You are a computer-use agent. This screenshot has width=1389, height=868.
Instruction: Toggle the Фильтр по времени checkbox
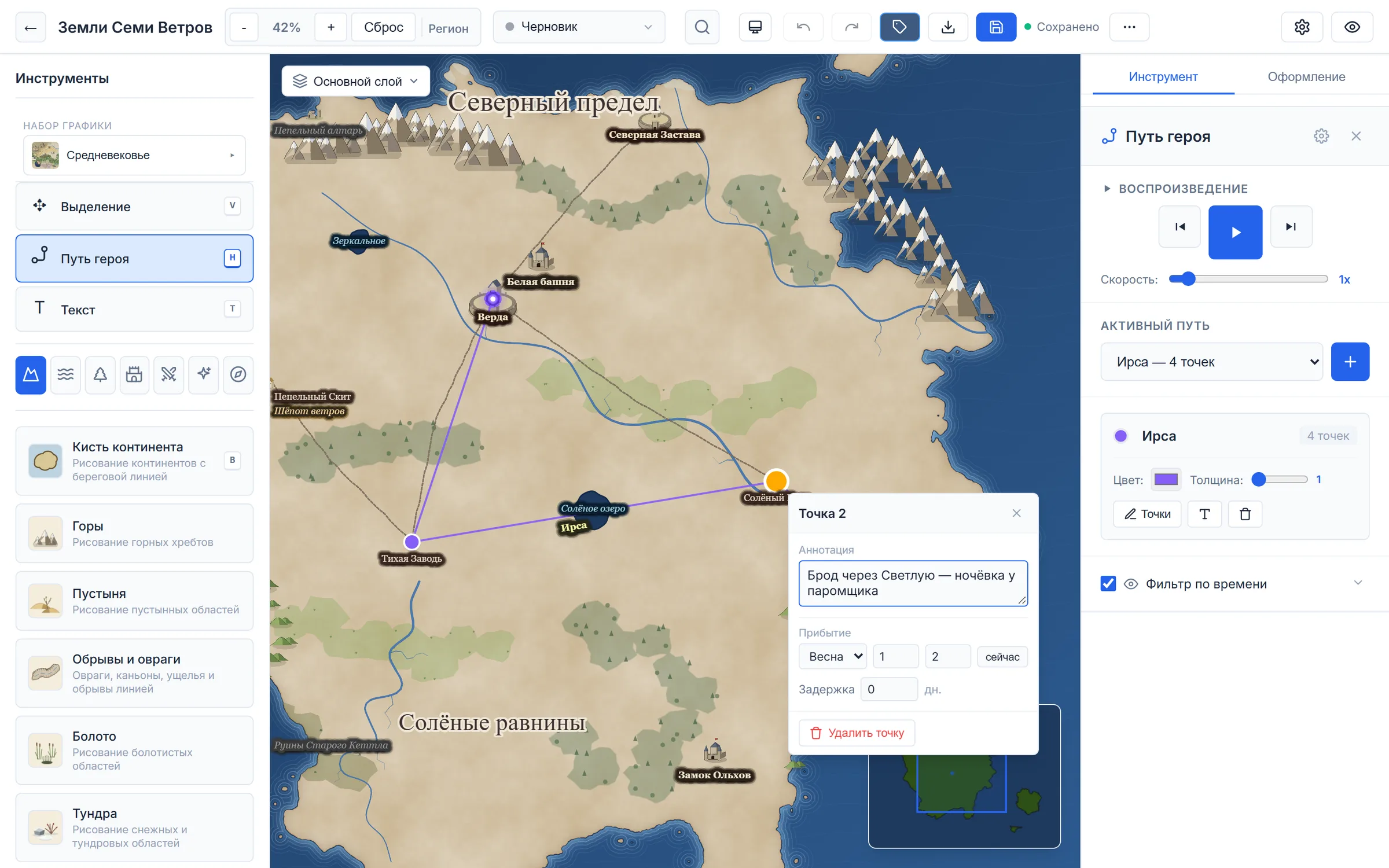coord(1108,583)
